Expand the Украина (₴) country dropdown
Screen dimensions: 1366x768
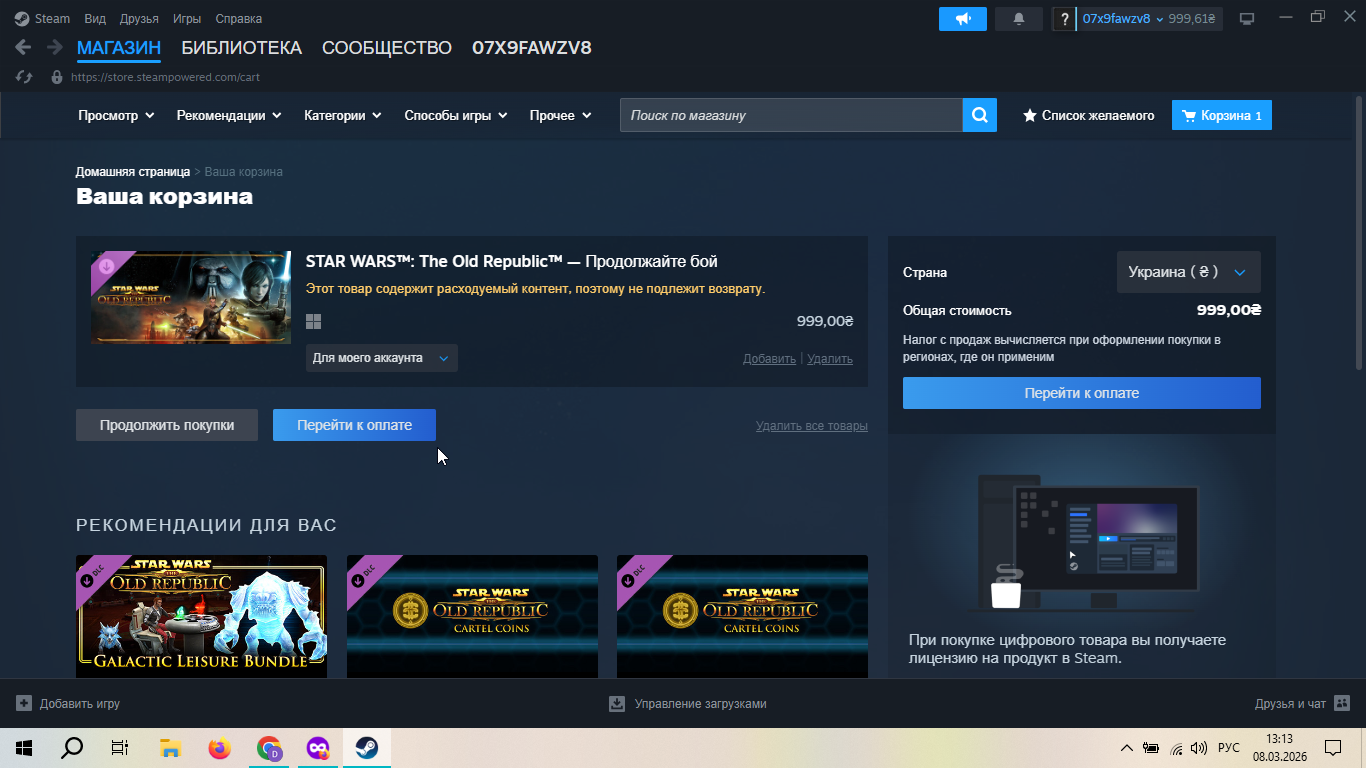(x=1188, y=272)
